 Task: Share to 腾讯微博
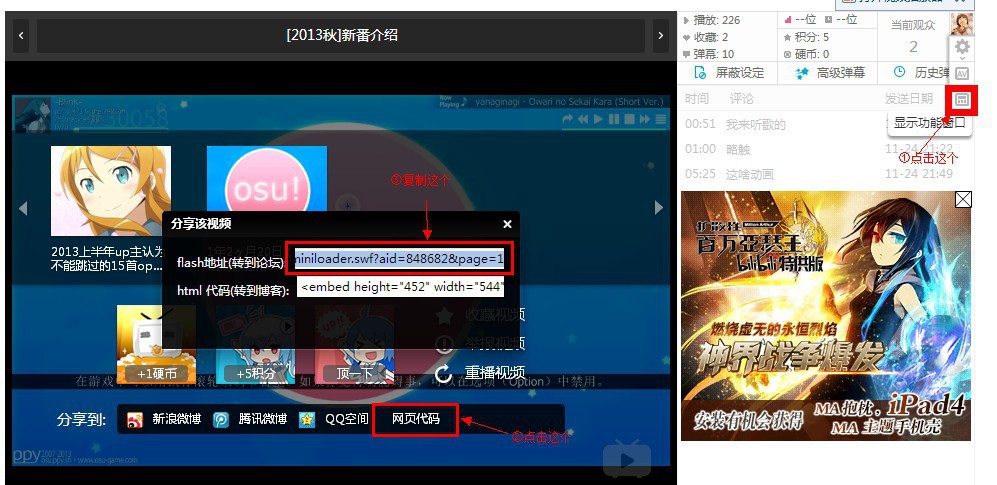[x=250, y=419]
